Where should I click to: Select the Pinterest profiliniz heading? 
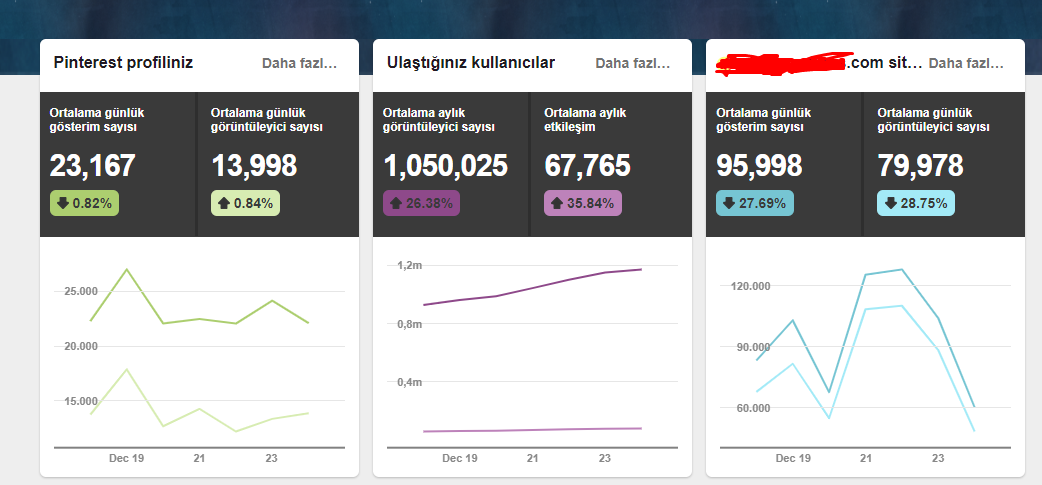click(123, 63)
